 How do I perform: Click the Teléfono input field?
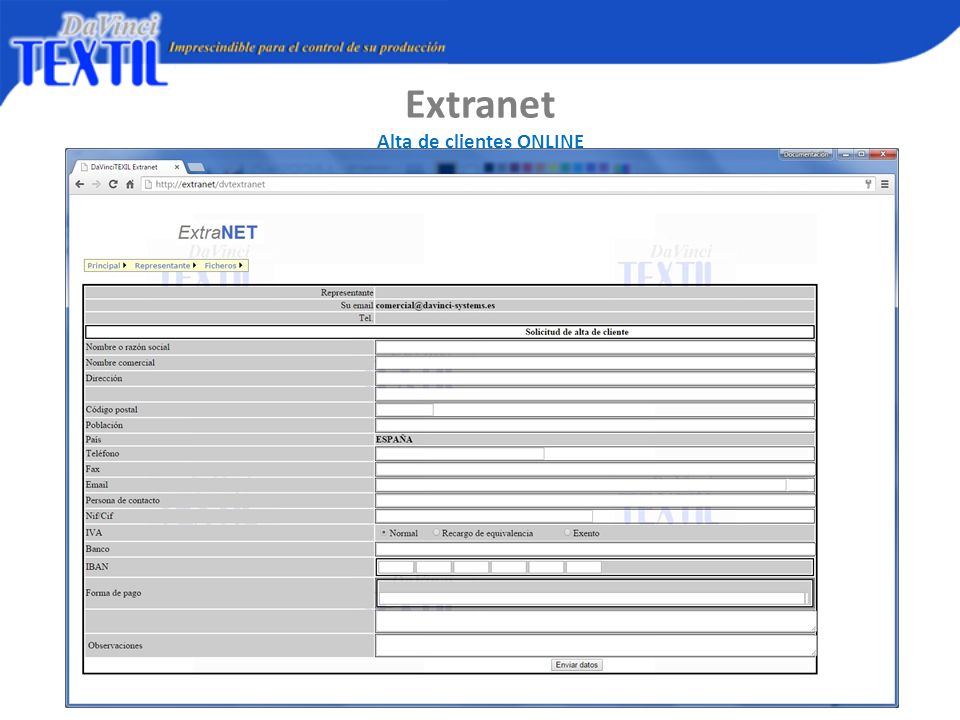(x=460, y=454)
